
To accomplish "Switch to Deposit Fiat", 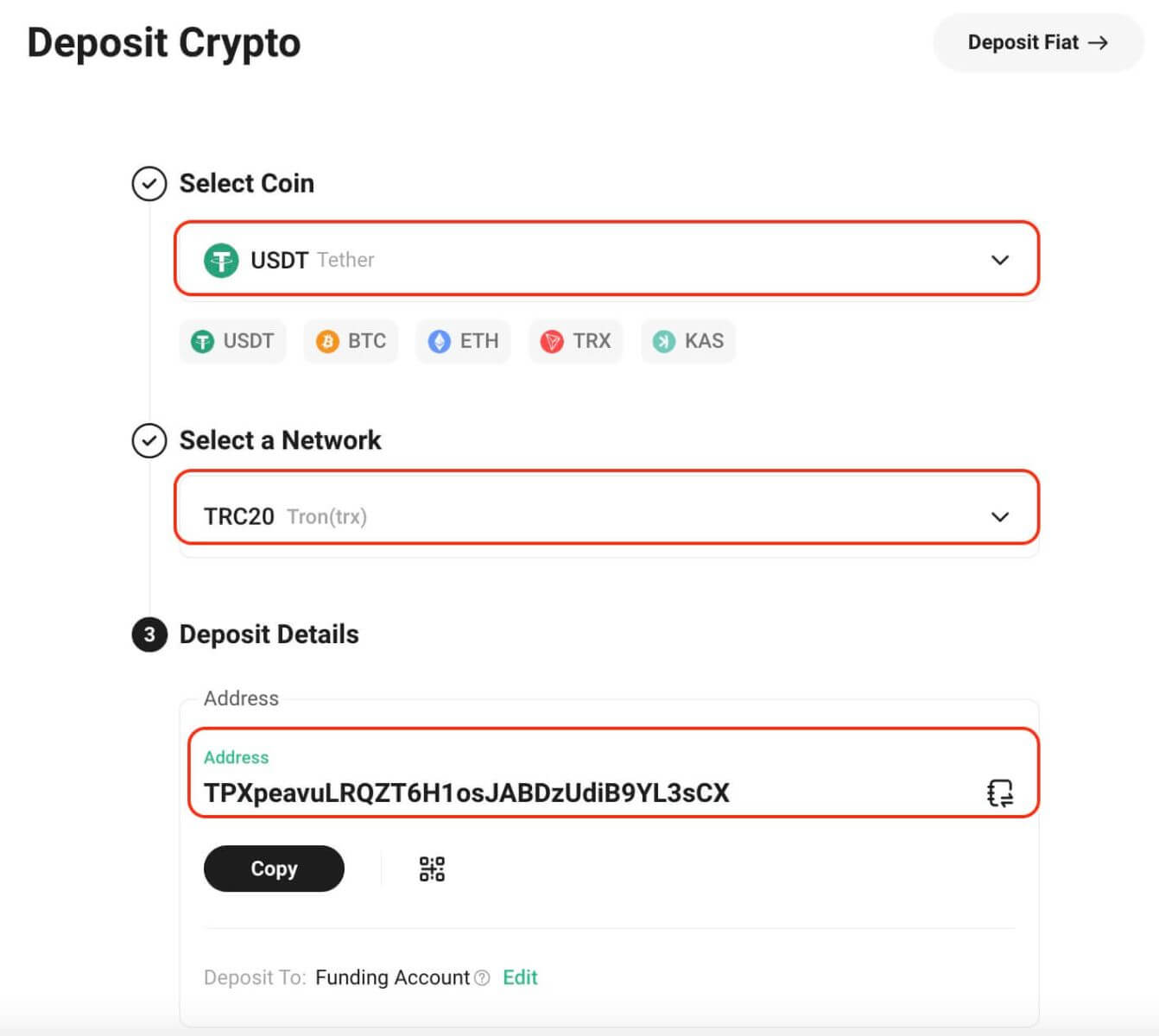I will tap(1036, 41).
